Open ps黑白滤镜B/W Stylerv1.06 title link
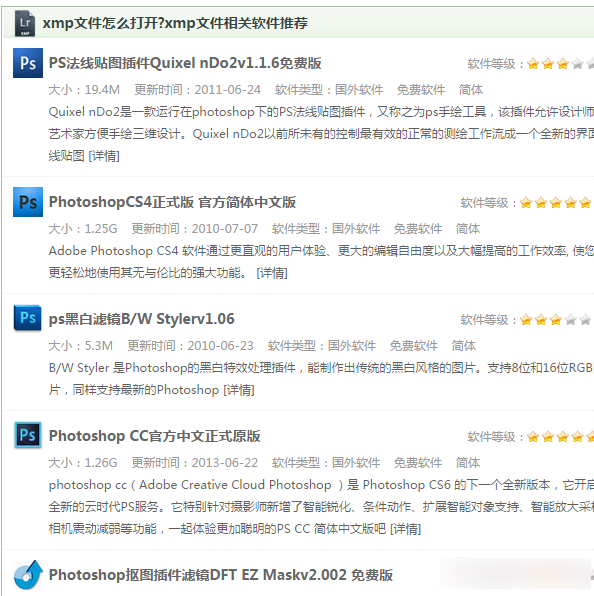The image size is (594, 596). (141, 319)
